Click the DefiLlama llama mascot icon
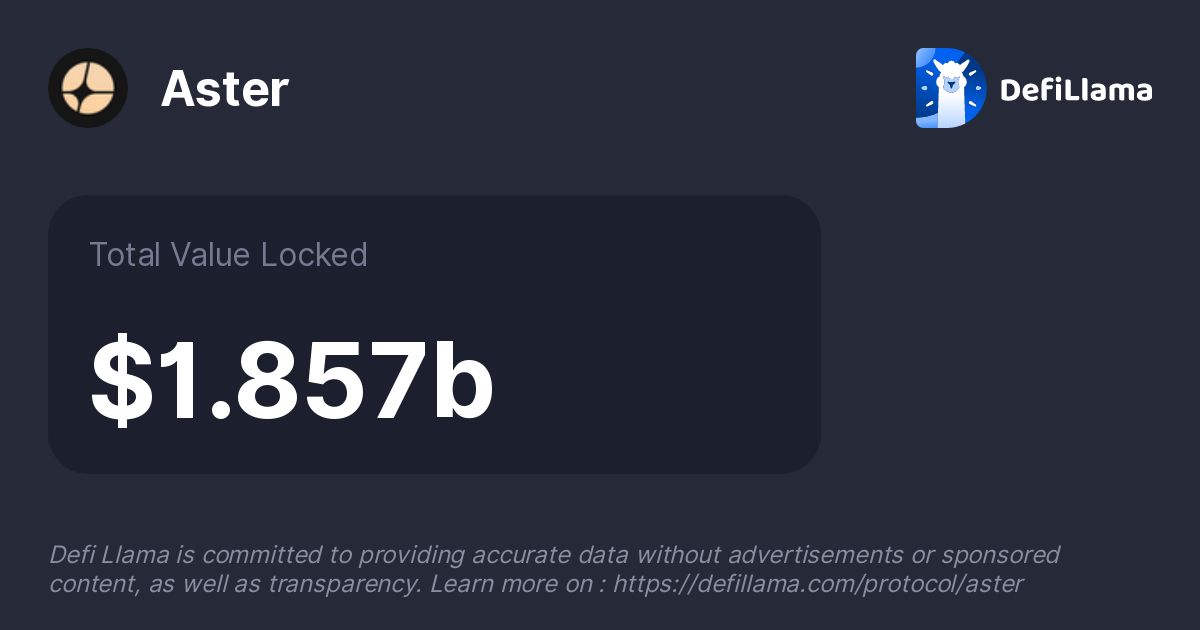The height and width of the screenshot is (630, 1200). coord(951,88)
